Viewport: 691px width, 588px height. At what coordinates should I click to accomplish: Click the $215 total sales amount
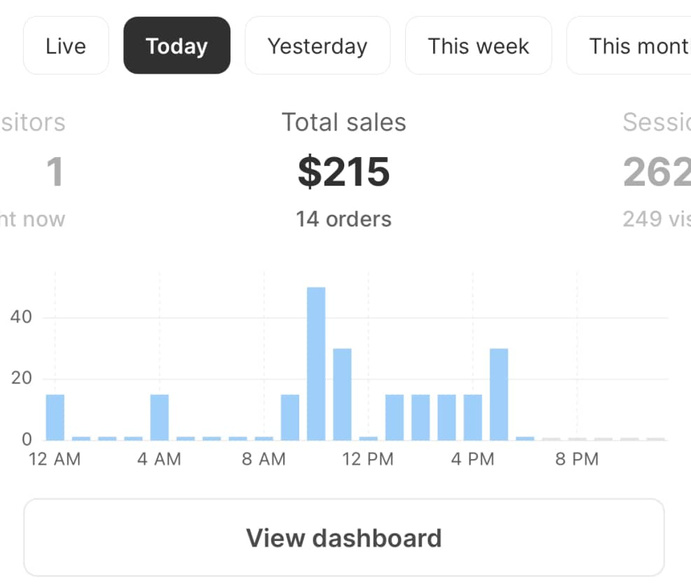coord(344,172)
